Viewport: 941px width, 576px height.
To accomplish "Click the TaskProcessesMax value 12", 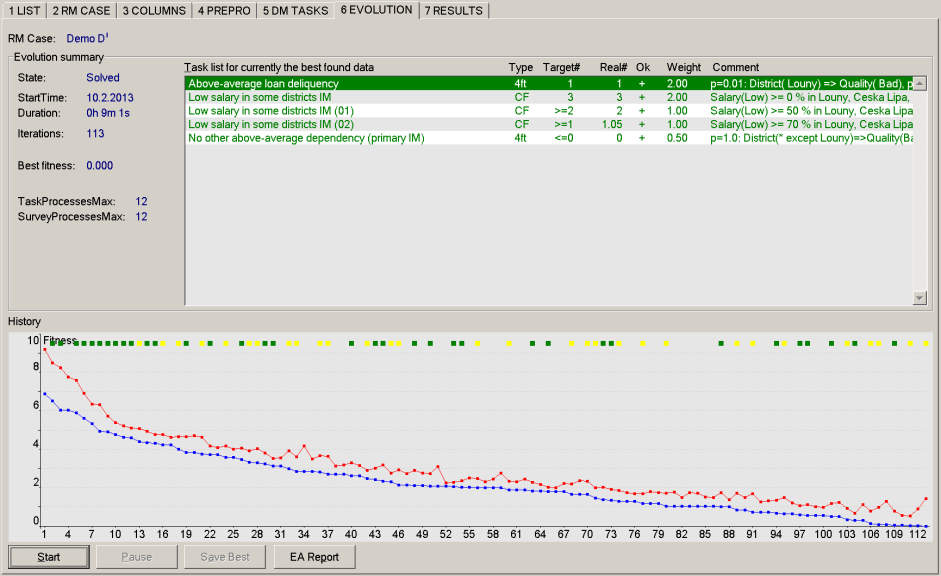I will (141, 202).
